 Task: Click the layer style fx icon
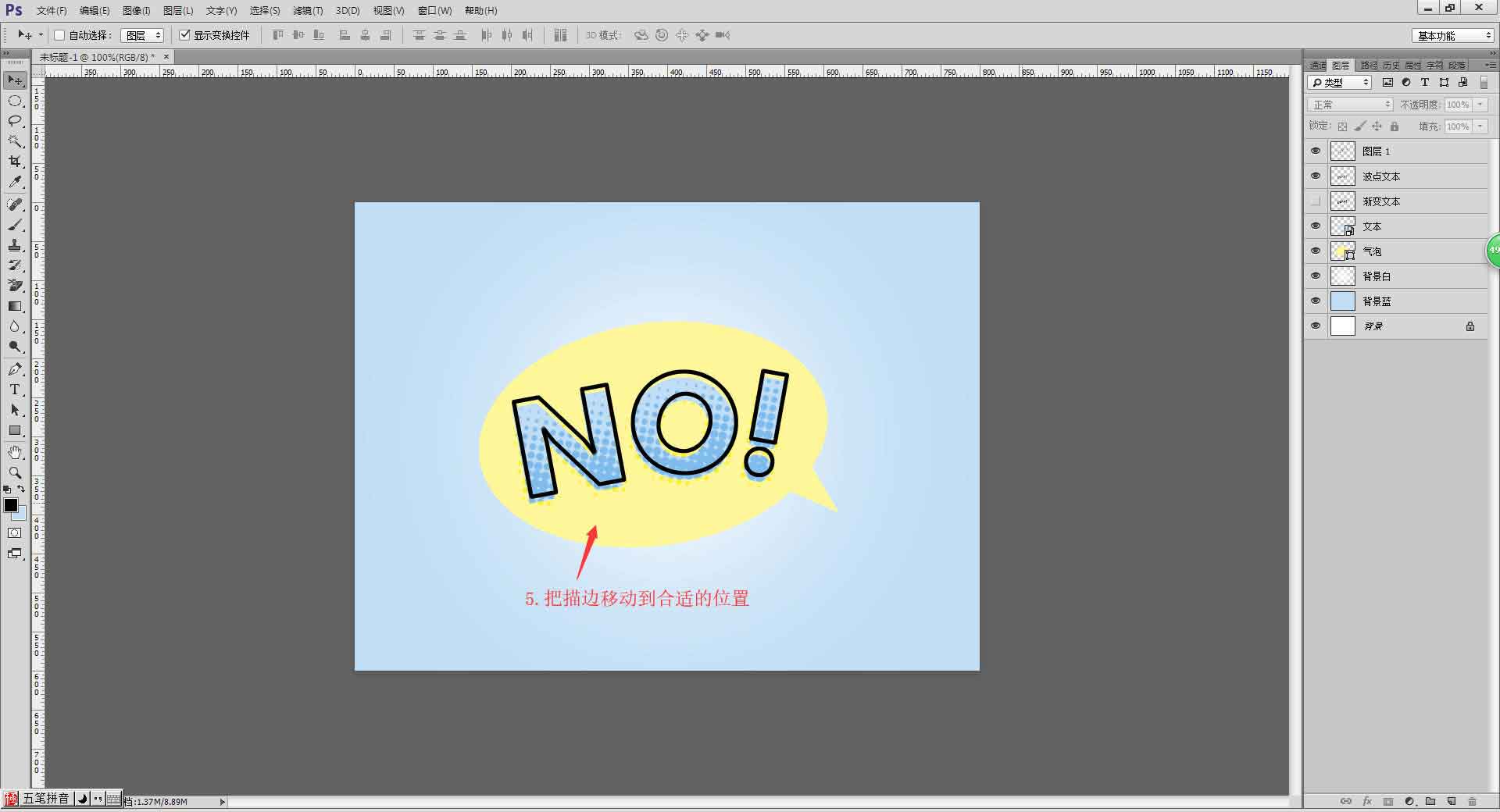click(x=1367, y=801)
